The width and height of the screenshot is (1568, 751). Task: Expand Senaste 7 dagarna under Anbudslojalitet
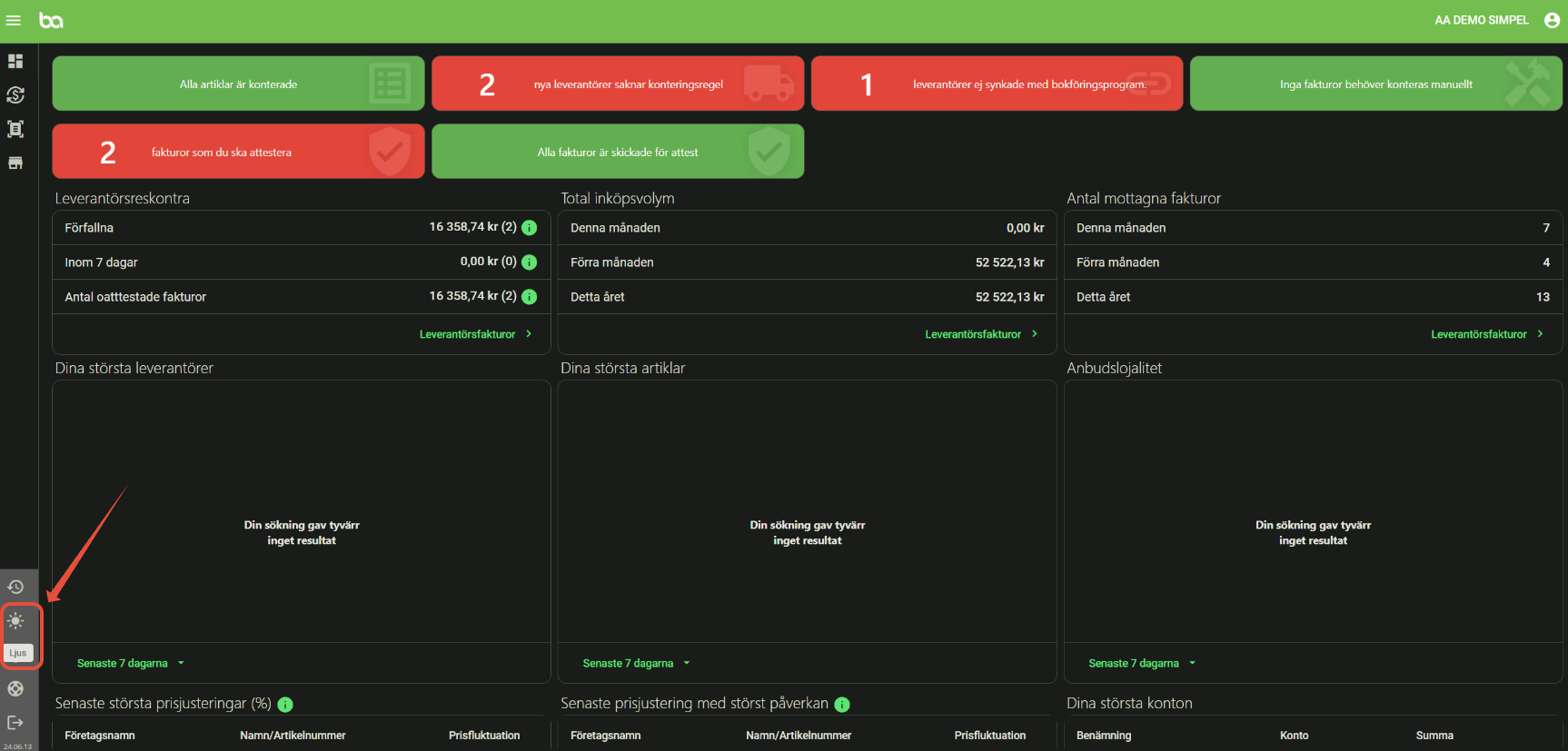pos(1143,663)
